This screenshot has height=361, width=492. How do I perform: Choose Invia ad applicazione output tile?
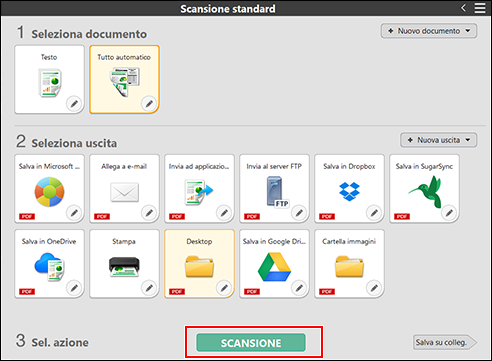199,188
